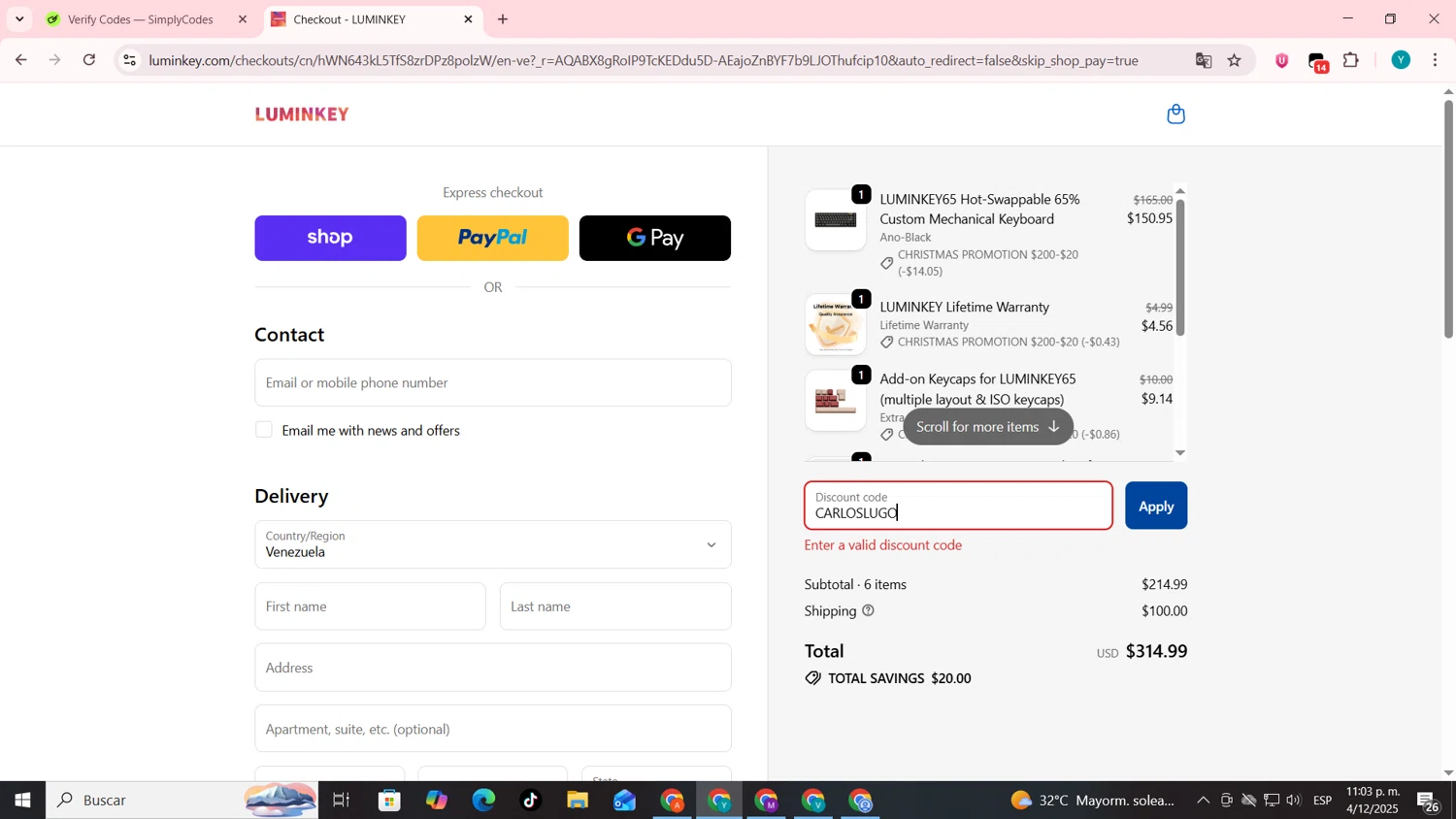This screenshot has width=1456, height=819.
Task: Click the First name field
Action: point(370,606)
